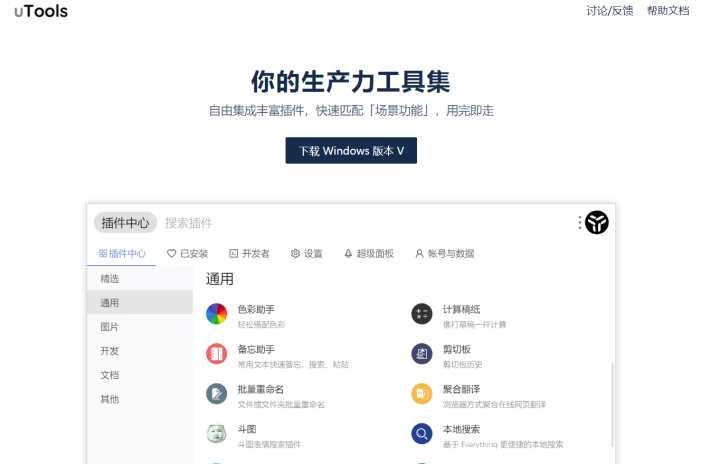The image size is (720, 464).
Task: Click the 批量重命名 pencil icon
Action: click(x=217, y=394)
